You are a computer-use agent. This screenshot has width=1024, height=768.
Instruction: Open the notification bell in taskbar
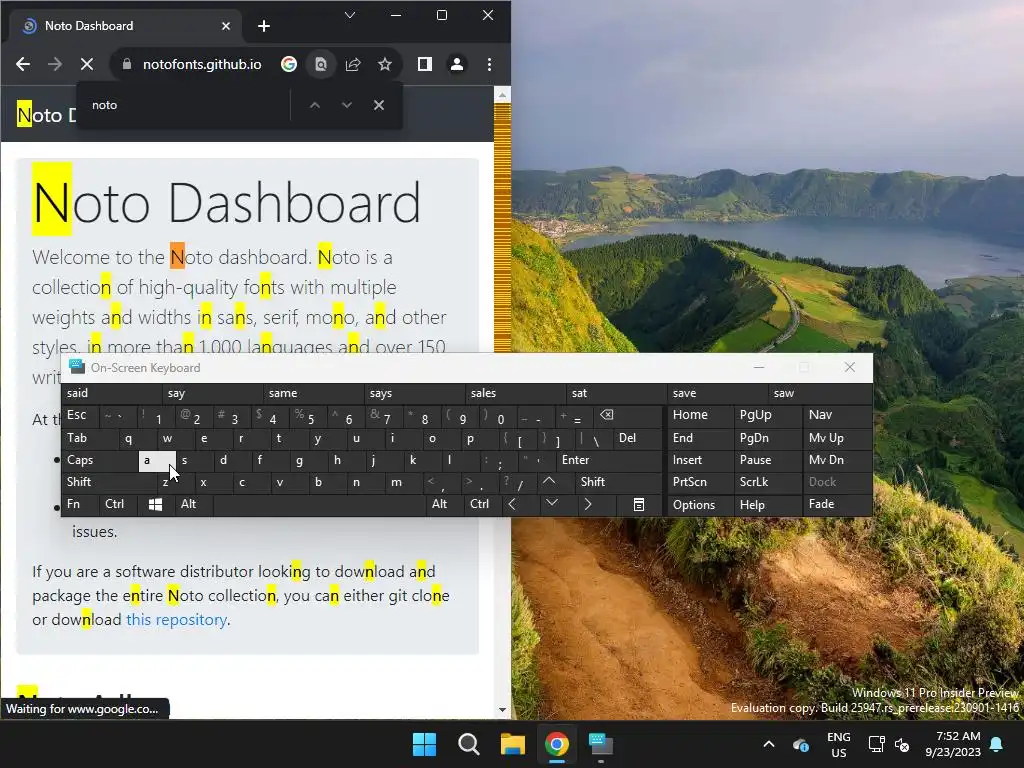[x=997, y=744]
